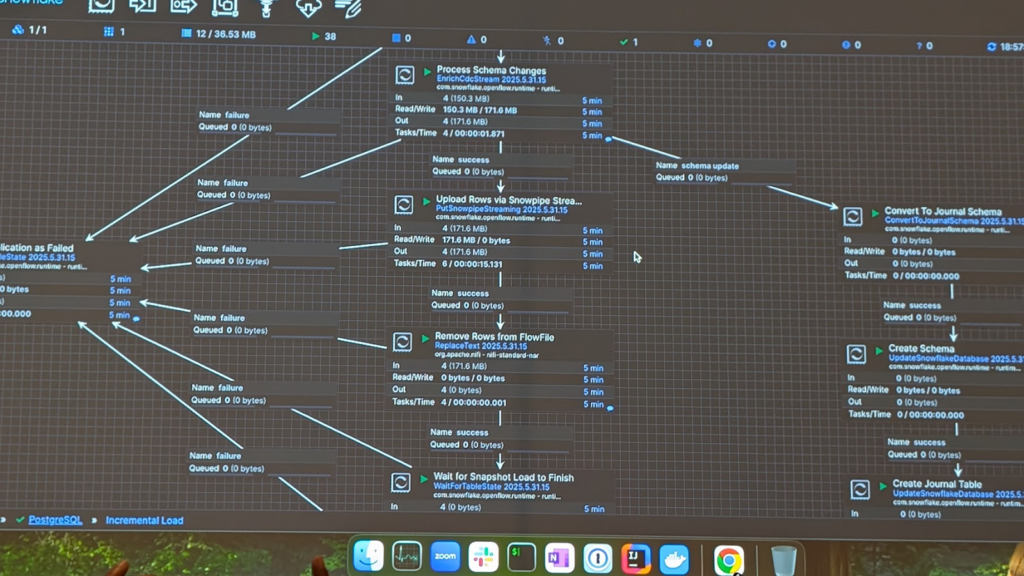The image size is (1024, 576).
Task: Open Slack from the dock
Action: click(483, 558)
